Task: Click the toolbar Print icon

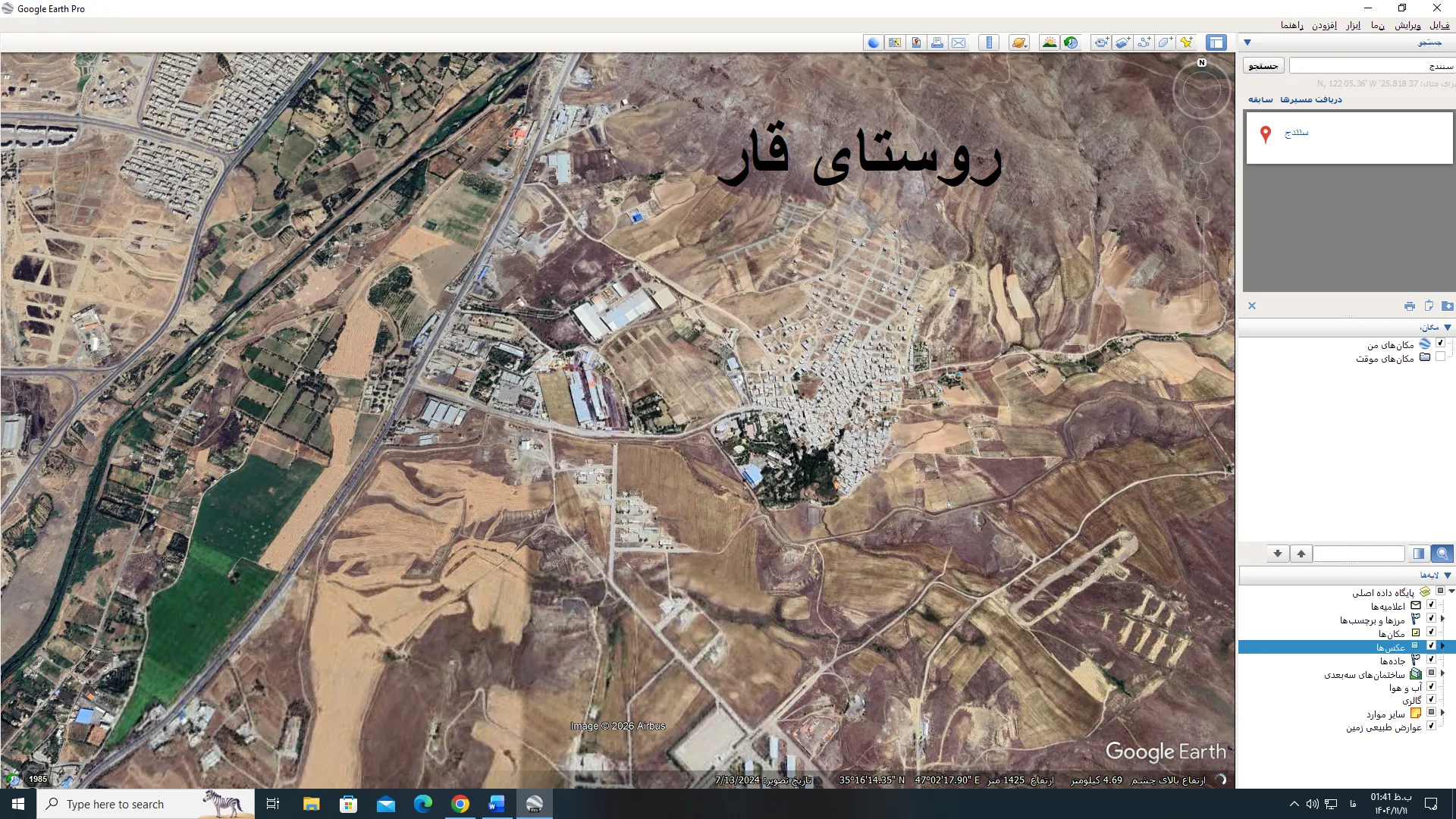Action: [937, 42]
